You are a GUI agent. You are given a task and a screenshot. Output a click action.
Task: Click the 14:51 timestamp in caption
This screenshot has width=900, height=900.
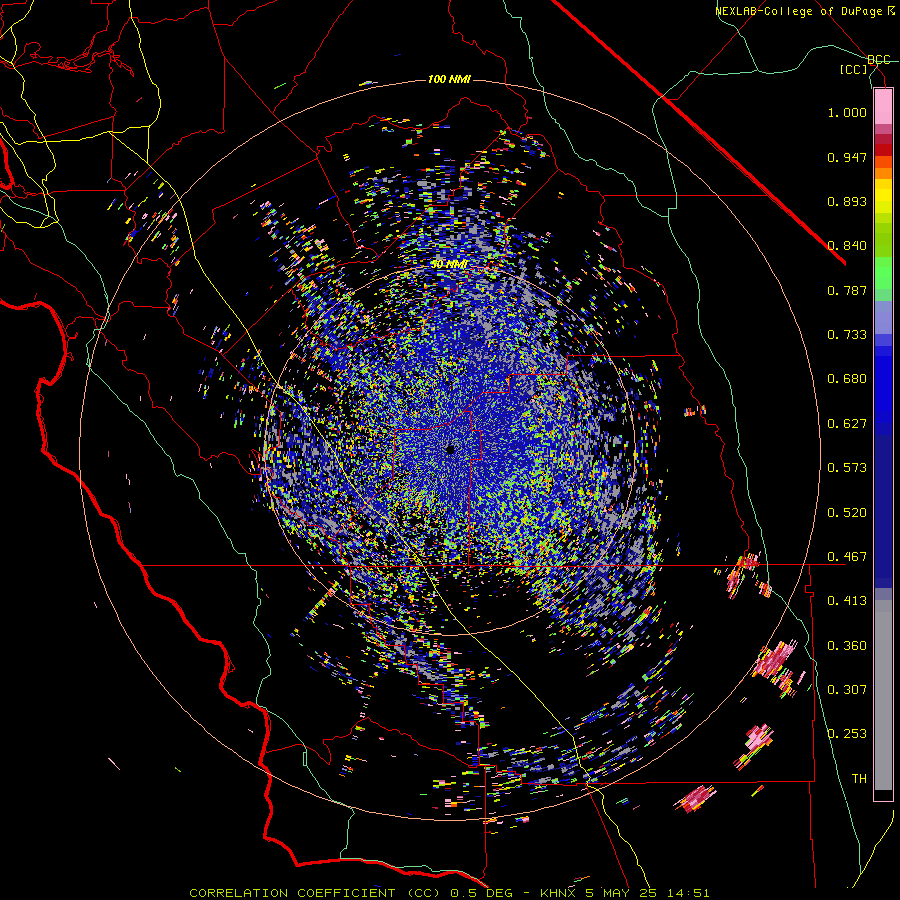pyautogui.click(x=689, y=893)
